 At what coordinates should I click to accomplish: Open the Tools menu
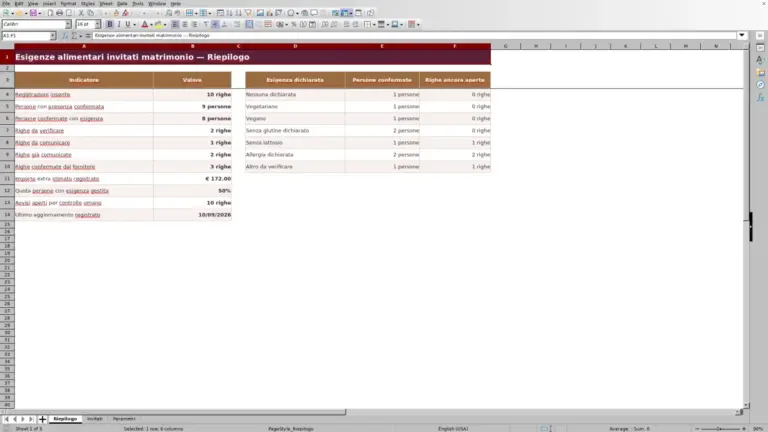click(x=138, y=3)
